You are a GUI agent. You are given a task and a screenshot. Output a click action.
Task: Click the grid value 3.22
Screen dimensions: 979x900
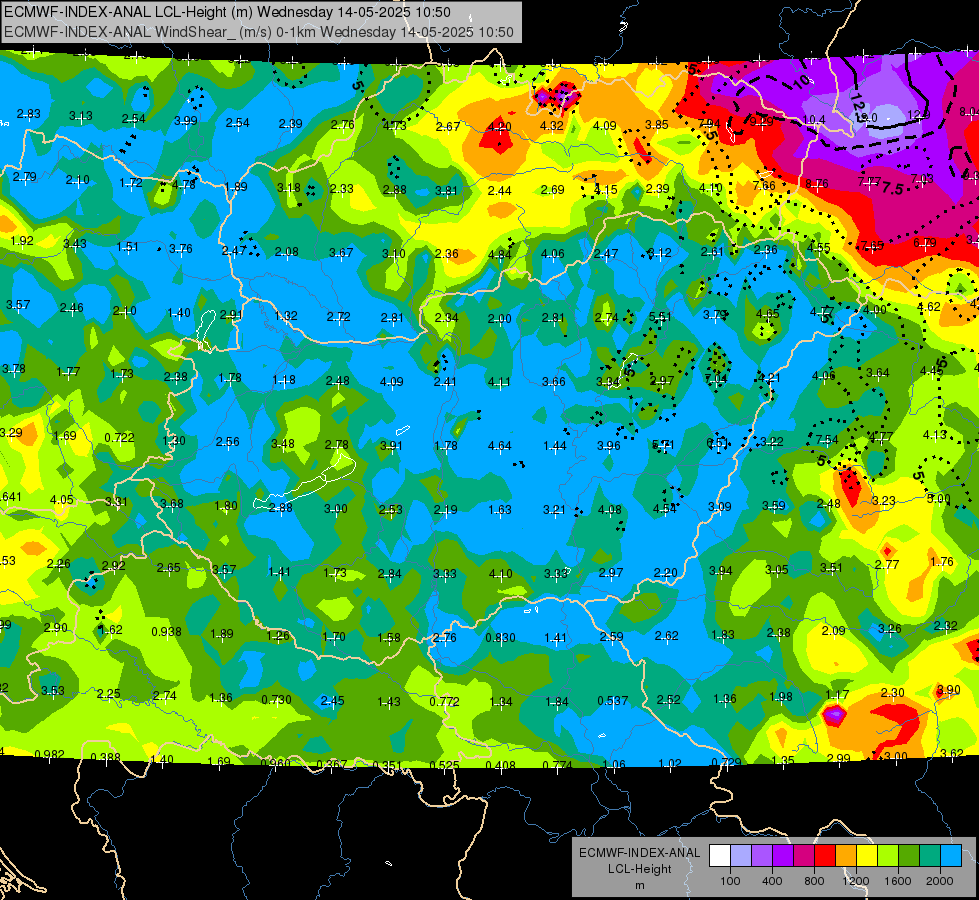(772, 442)
